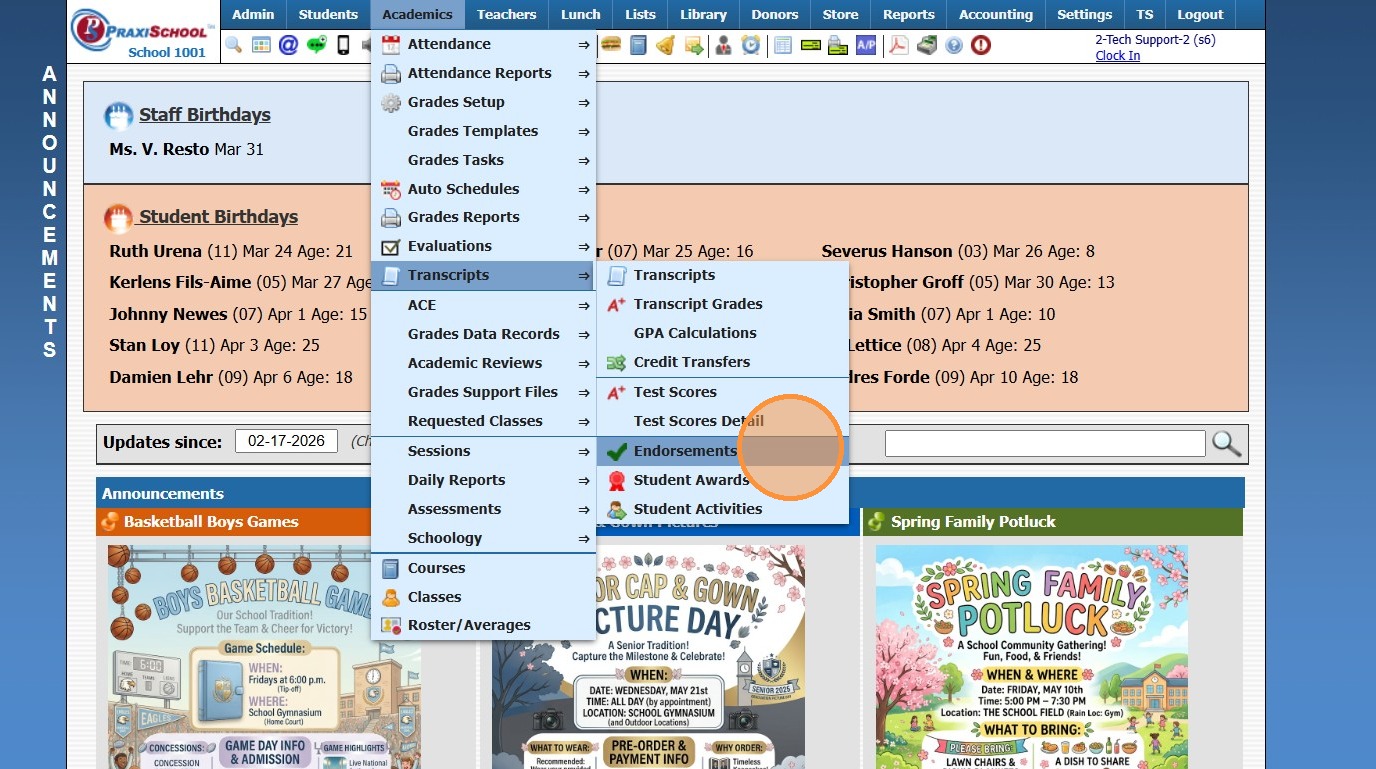Screen dimensions: 1376x769
Task: Click the PDF document toolbar icon
Action: tap(899, 45)
